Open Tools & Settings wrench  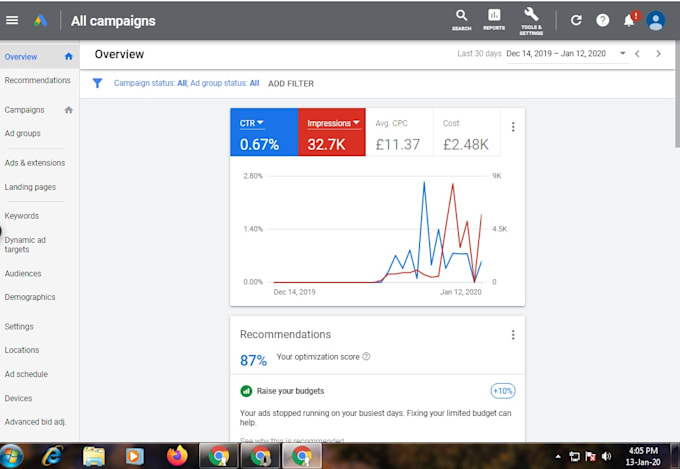point(531,21)
